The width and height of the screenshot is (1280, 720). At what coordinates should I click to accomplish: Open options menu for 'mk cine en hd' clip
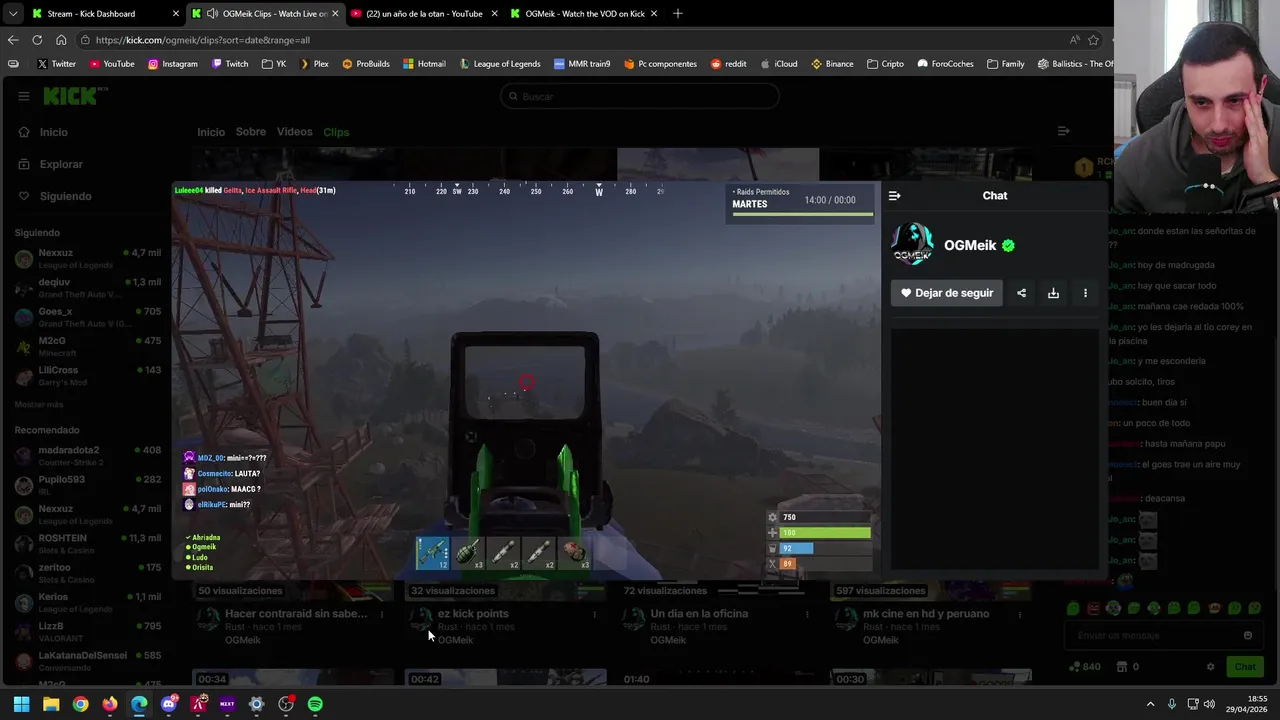point(1020,615)
